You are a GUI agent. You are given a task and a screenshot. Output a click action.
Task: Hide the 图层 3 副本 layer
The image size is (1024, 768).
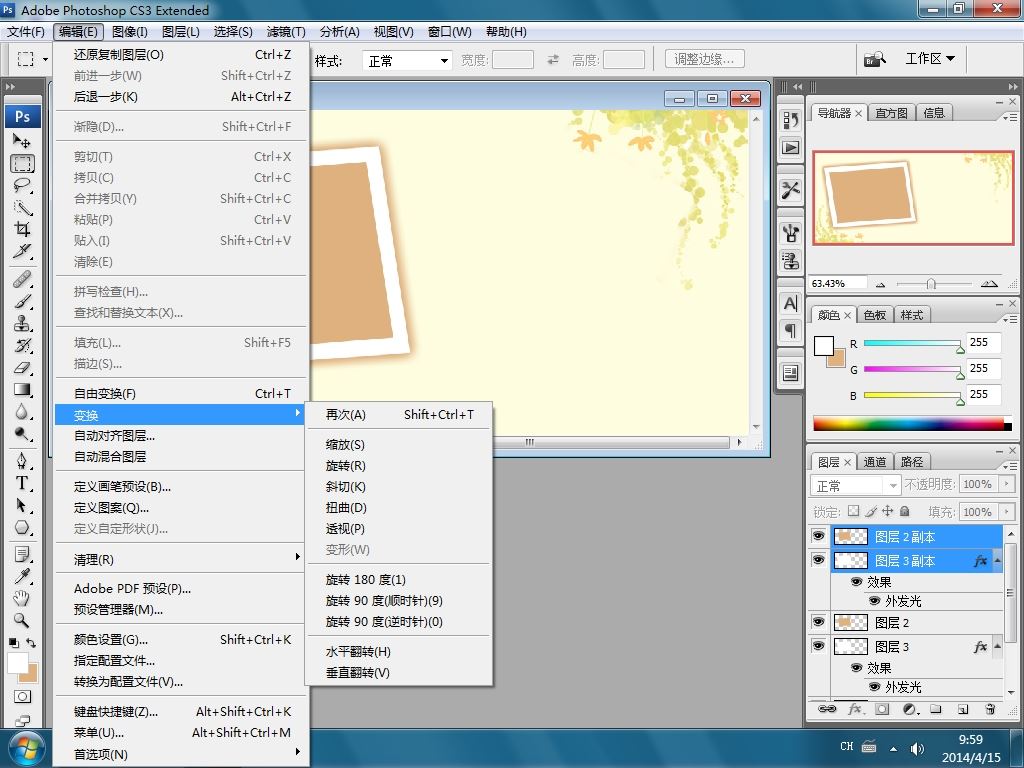818,560
